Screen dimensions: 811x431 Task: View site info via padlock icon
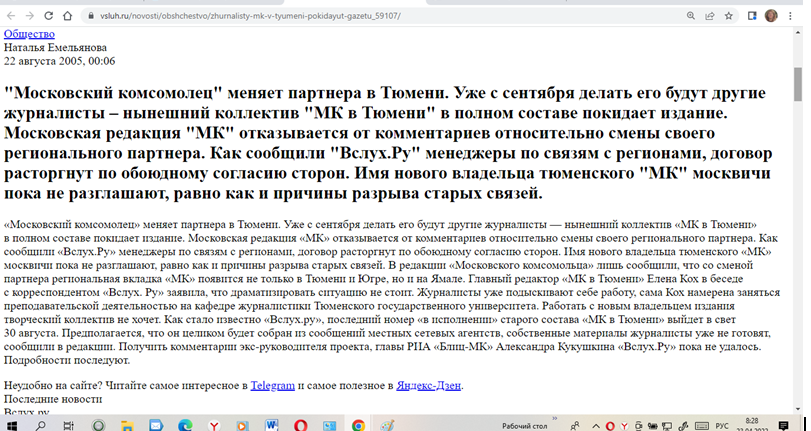(91, 16)
